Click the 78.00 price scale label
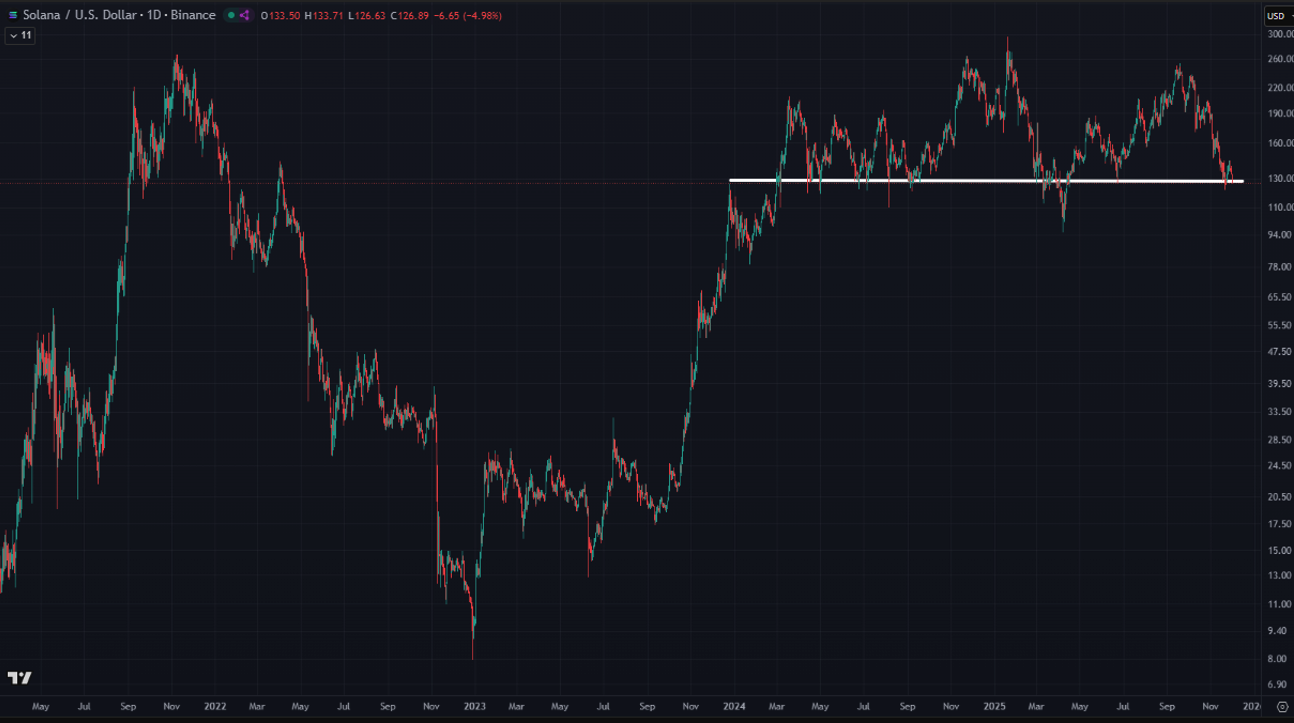Viewport: 1294px width, 723px height. [x=1280, y=267]
